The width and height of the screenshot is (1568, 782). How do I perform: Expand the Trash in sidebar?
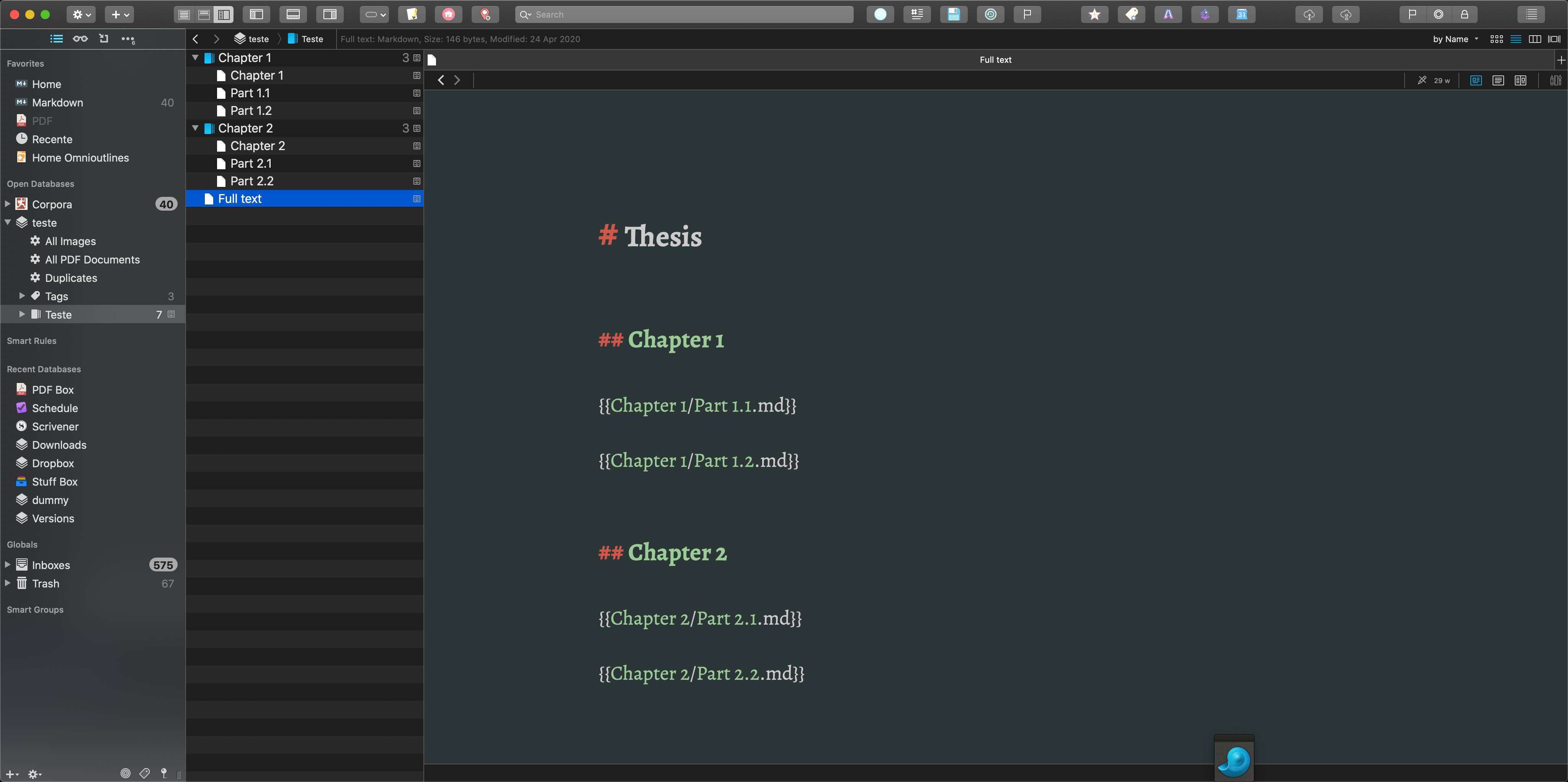click(x=7, y=583)
